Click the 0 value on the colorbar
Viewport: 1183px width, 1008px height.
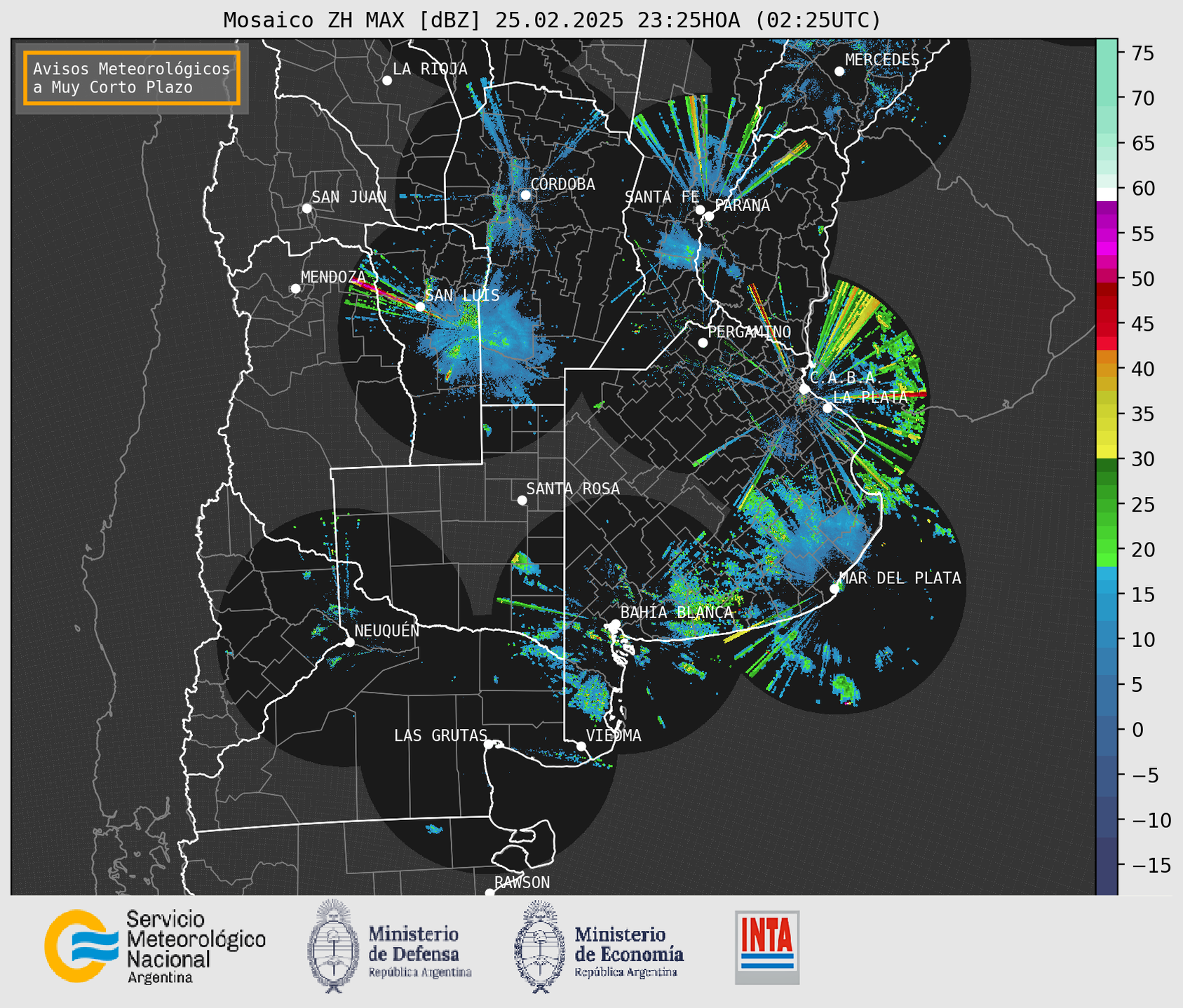pyautogui.click(x=1137, y=730)
